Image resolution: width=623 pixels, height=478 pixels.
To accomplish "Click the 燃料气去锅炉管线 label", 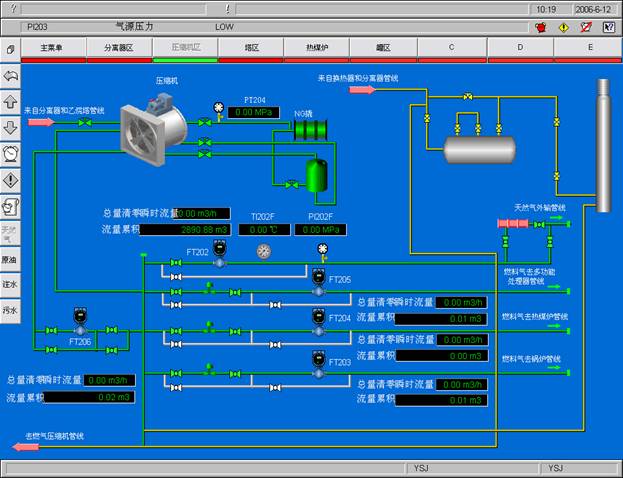I will (x=531, y=359).
